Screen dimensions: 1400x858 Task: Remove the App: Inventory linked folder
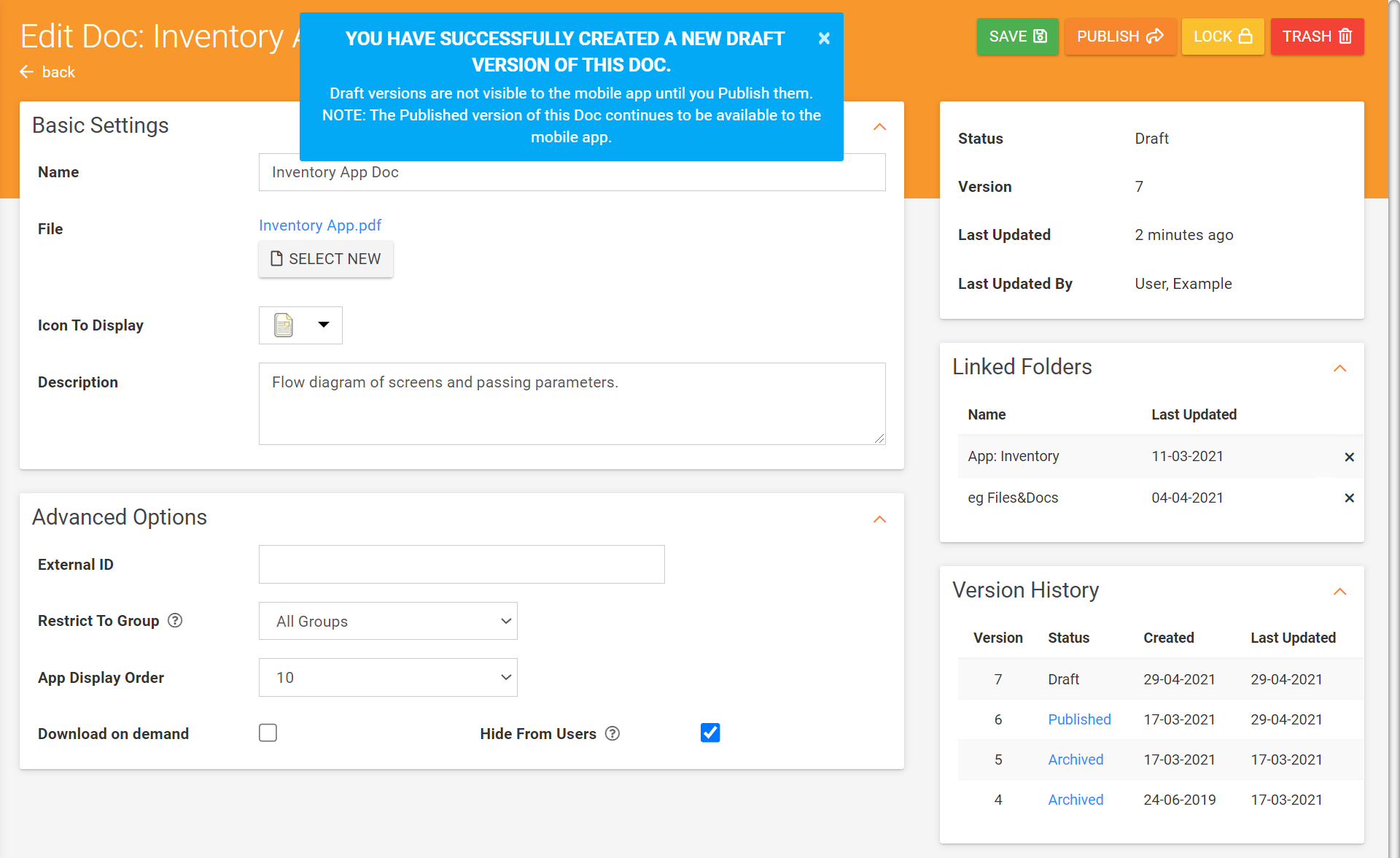[1349, 457]
